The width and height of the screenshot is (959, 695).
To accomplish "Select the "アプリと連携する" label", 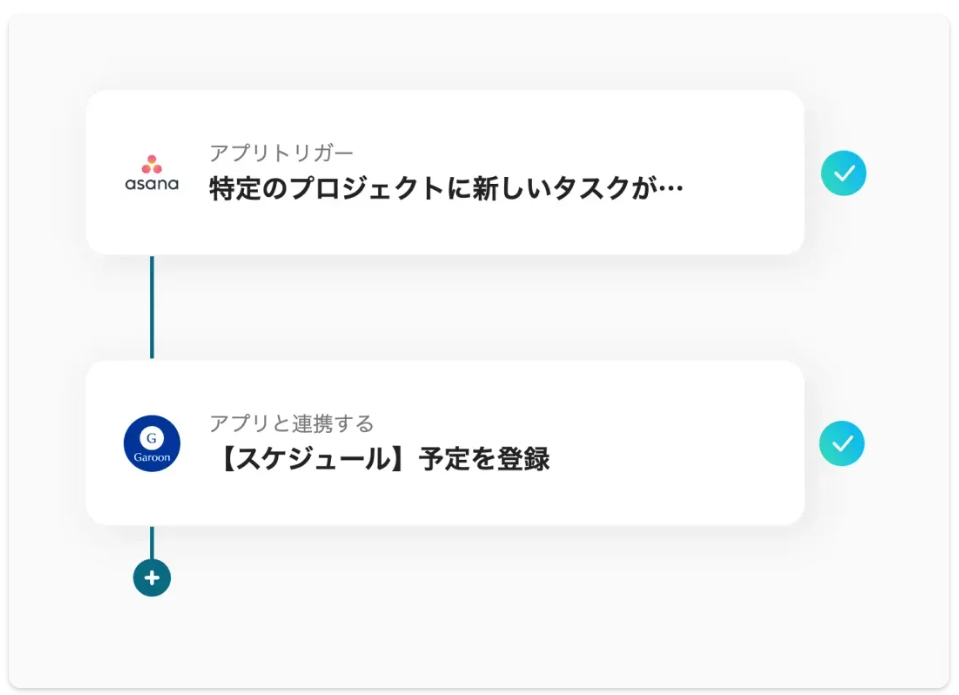I will coord(291,423).
